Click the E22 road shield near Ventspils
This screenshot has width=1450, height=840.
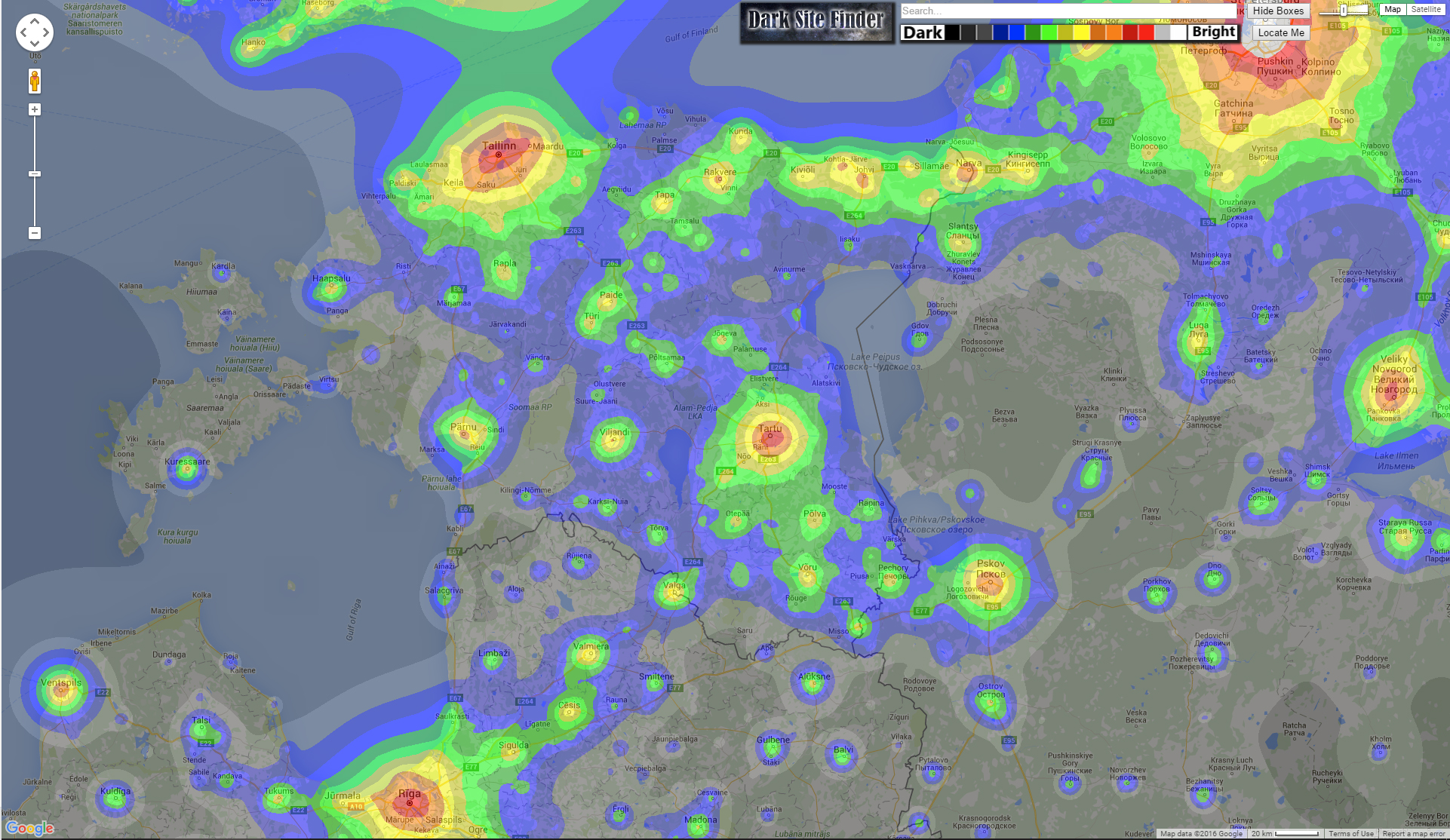click(103, 692)
